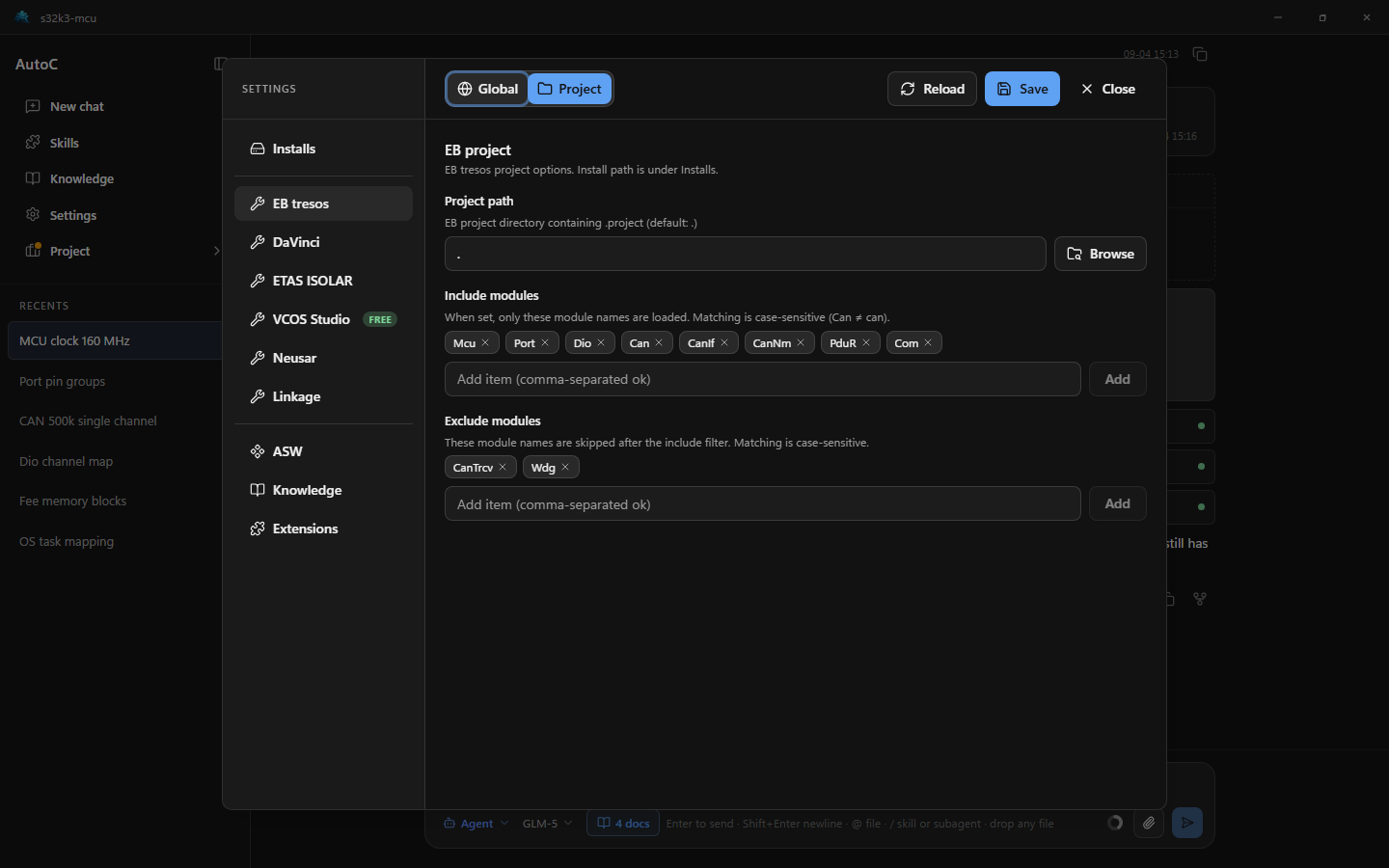Open recent chat Fee memory blocks
Screen dimensions: 1389x868
115,501
